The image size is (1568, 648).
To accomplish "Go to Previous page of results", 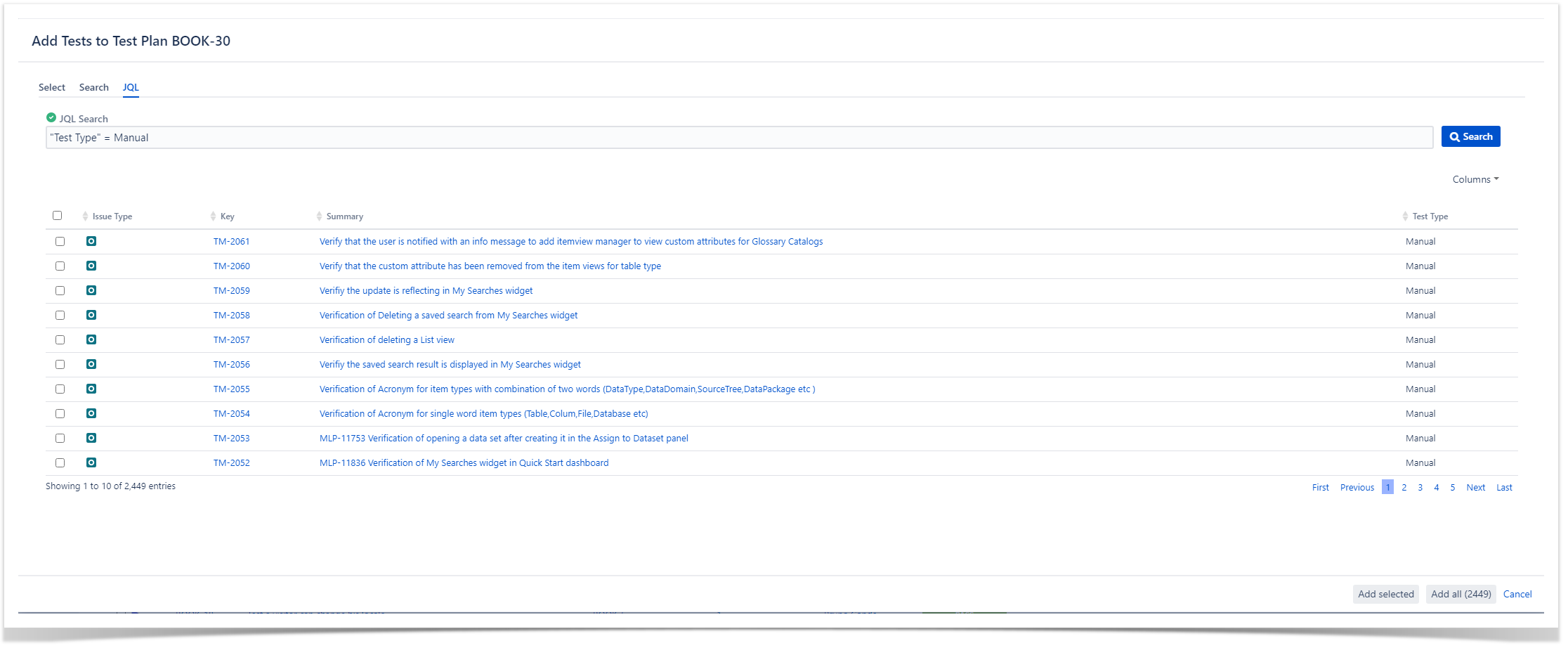I will [1357, 487].
